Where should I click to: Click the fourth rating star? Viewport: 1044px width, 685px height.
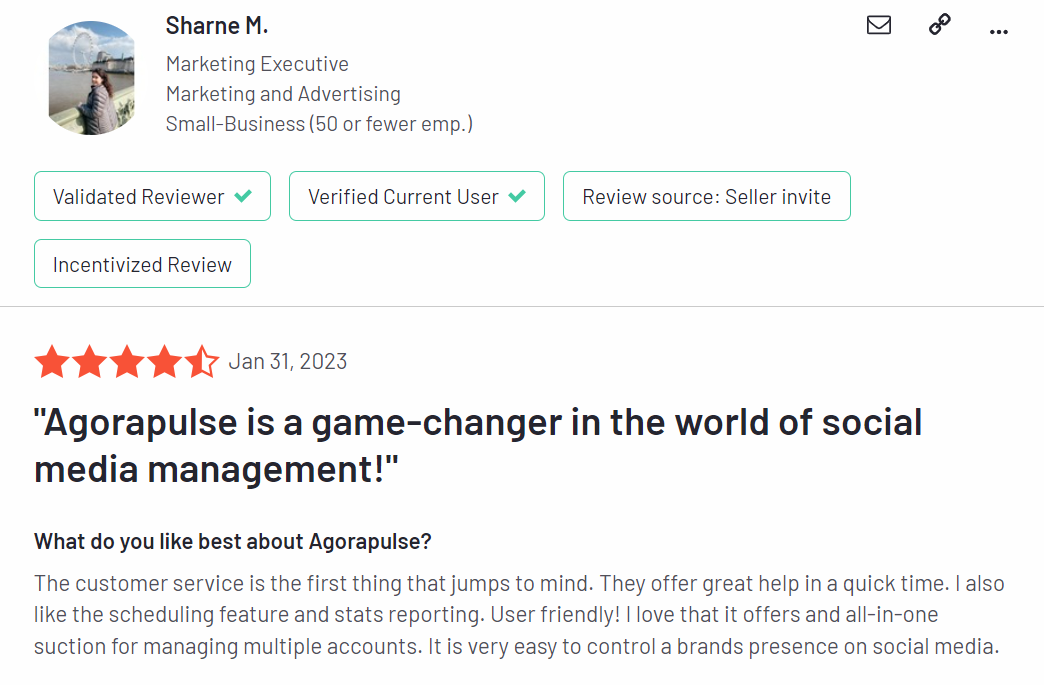pos(164,362)
